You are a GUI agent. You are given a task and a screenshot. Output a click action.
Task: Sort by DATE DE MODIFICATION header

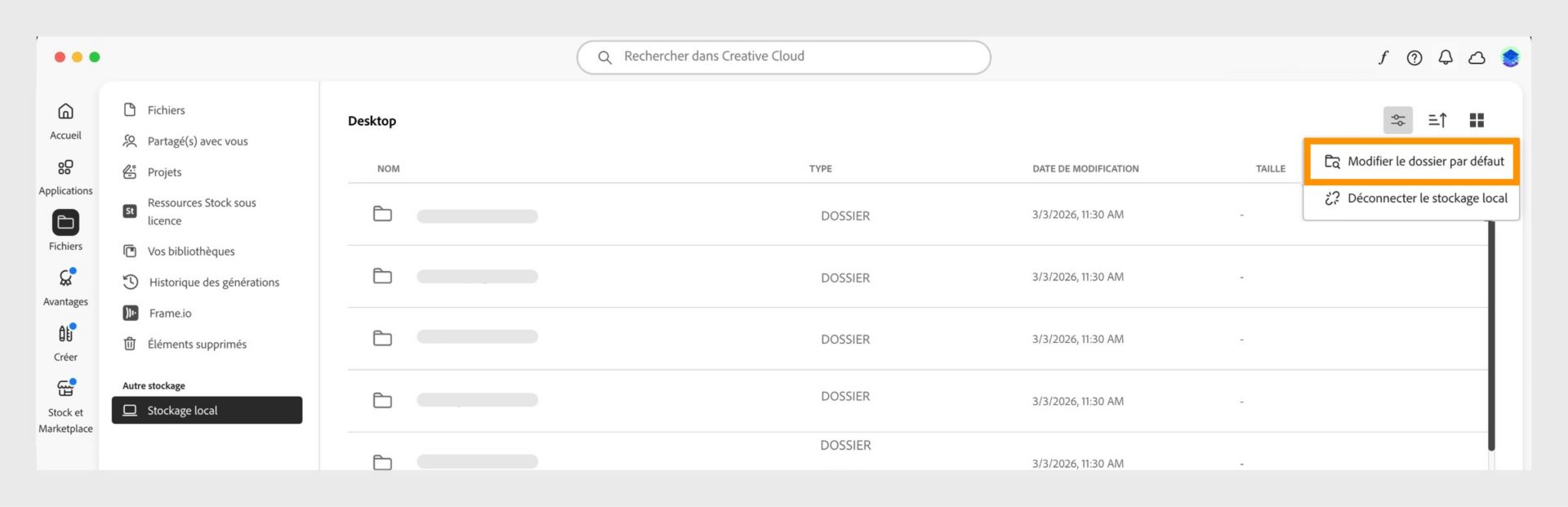[1085, 169]
